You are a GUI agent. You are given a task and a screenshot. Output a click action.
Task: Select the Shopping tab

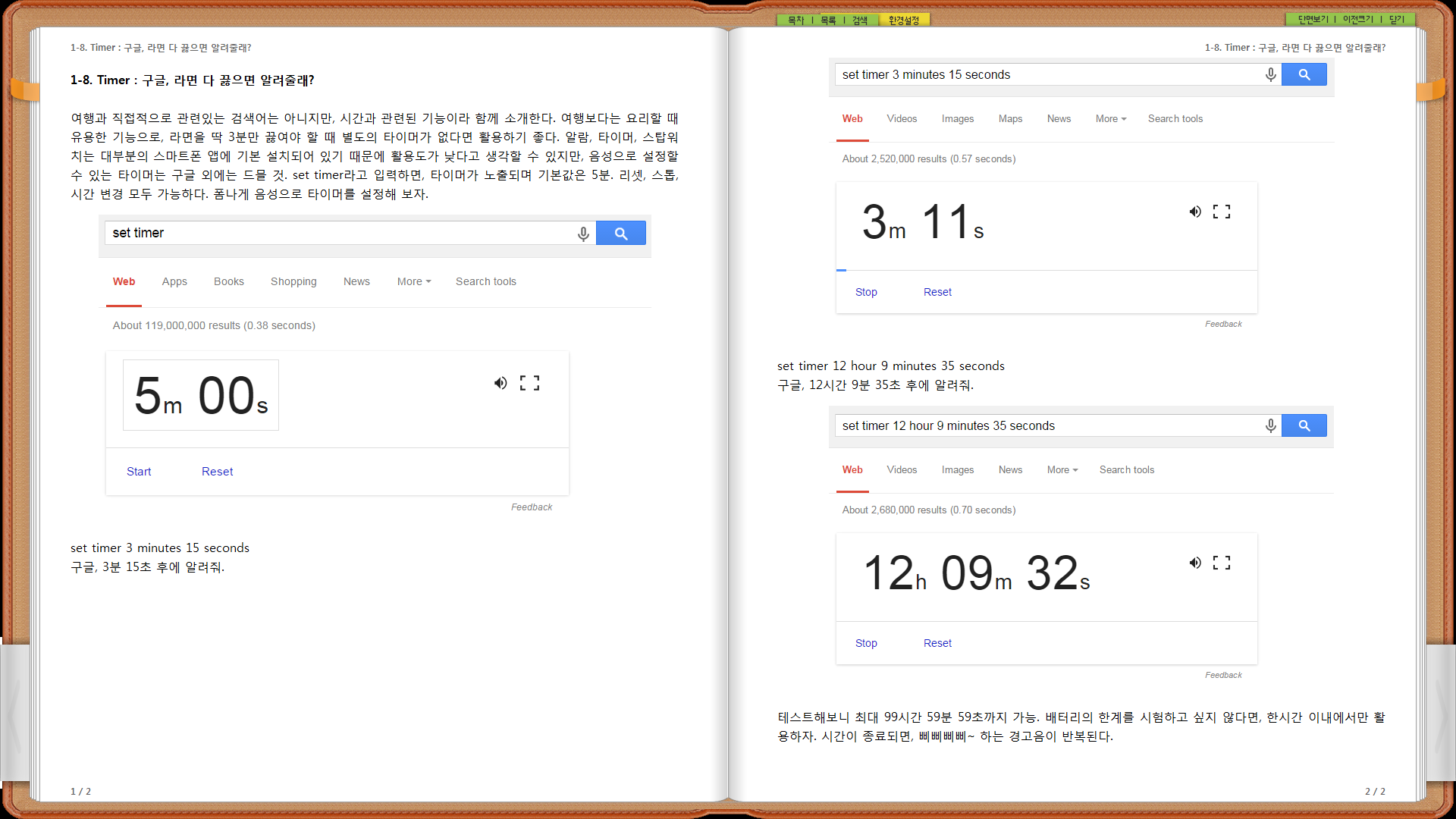[293, 281]
